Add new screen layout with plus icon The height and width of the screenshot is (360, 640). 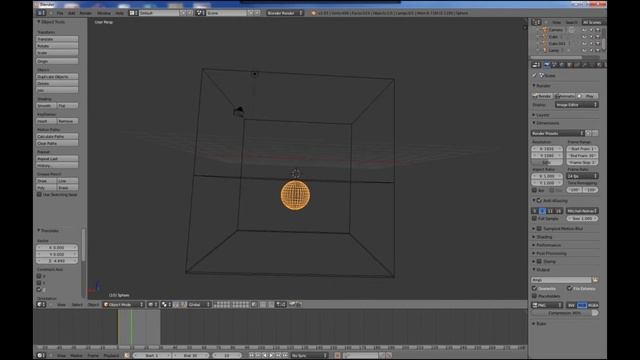click(x=183, y=13)
